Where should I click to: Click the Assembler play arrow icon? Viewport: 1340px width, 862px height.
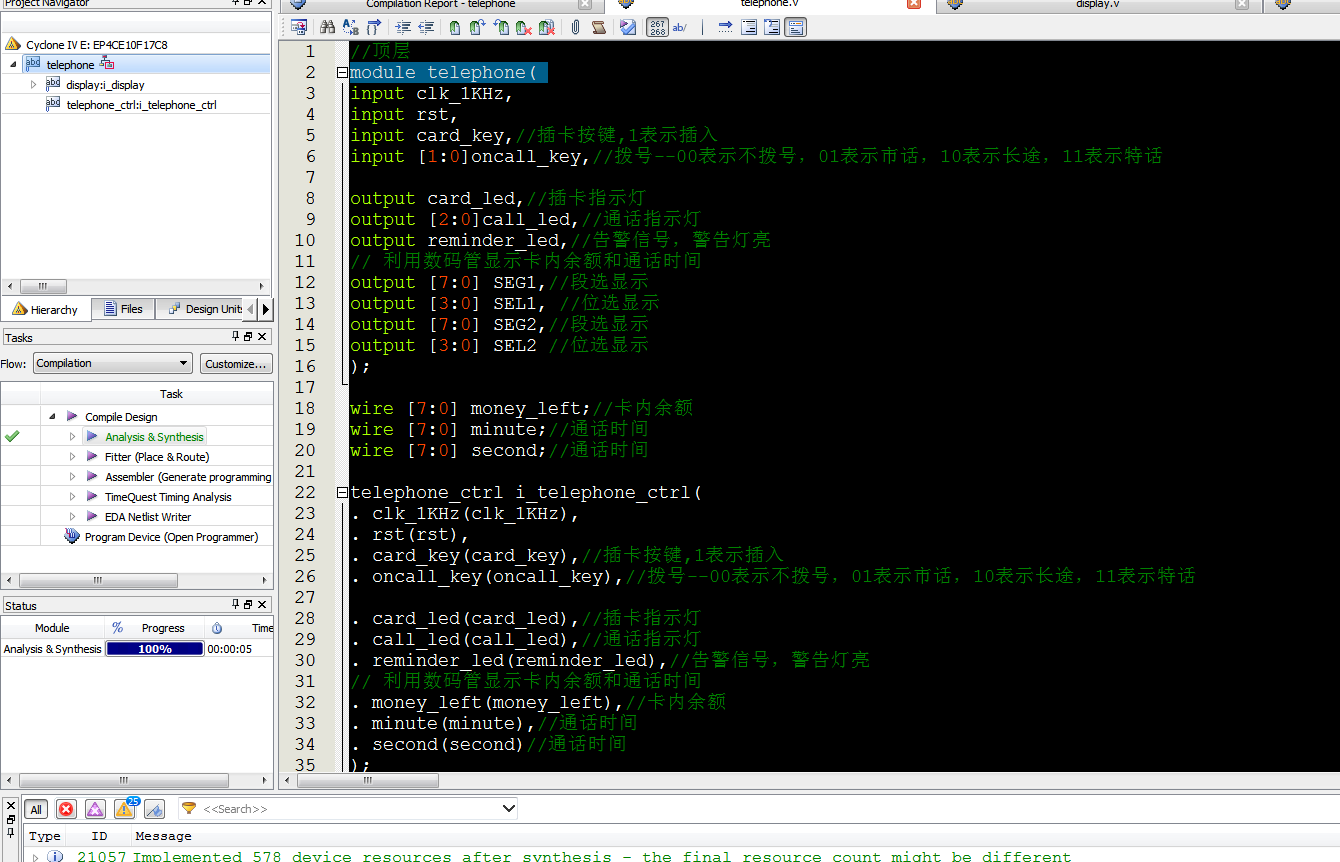92,476
